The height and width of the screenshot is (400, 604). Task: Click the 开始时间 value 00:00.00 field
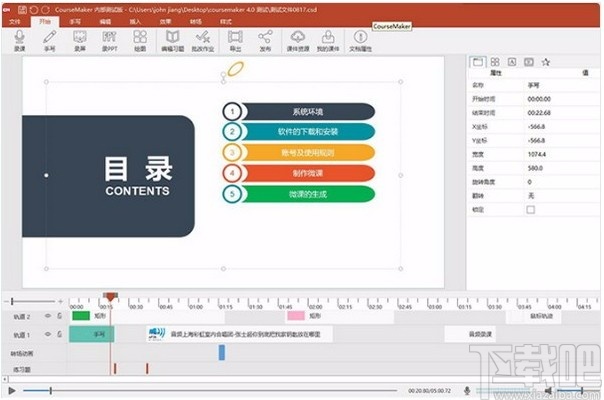pos(561,99)
